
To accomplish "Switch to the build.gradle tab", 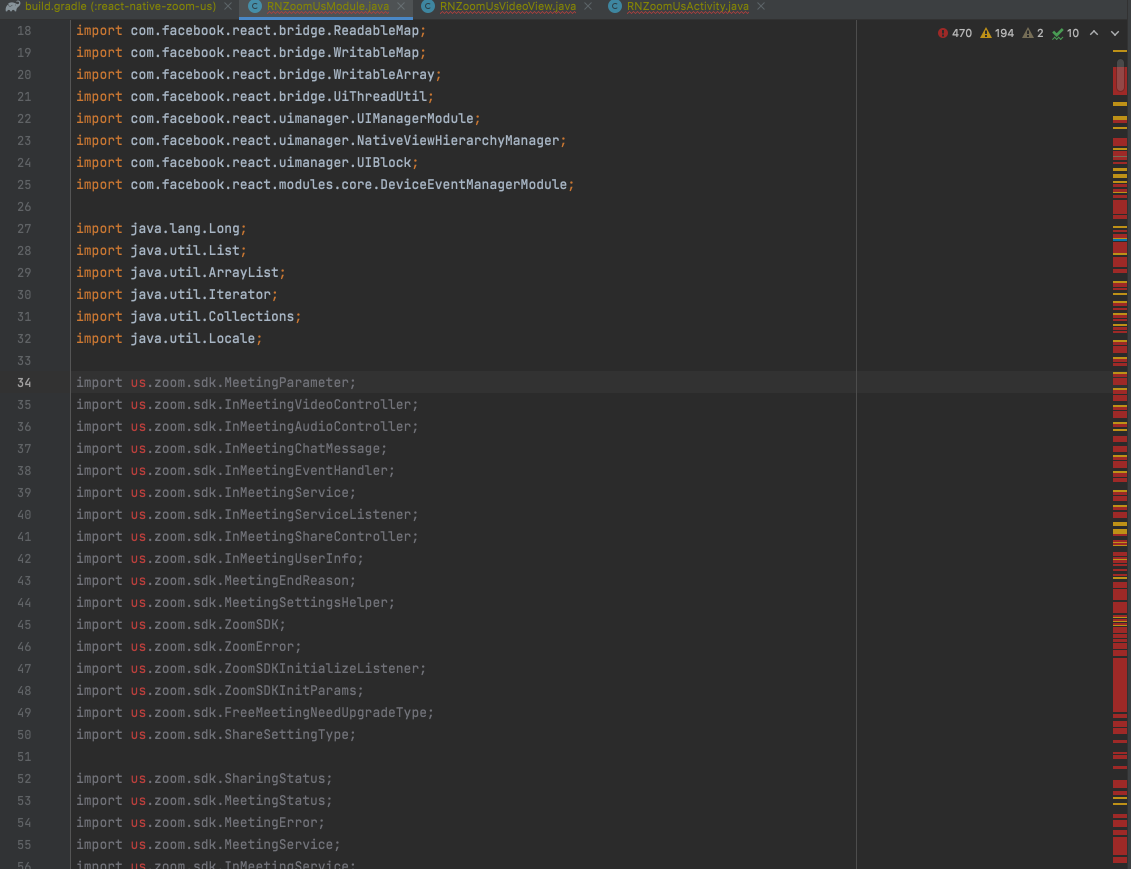I will (x=130, y=6).
